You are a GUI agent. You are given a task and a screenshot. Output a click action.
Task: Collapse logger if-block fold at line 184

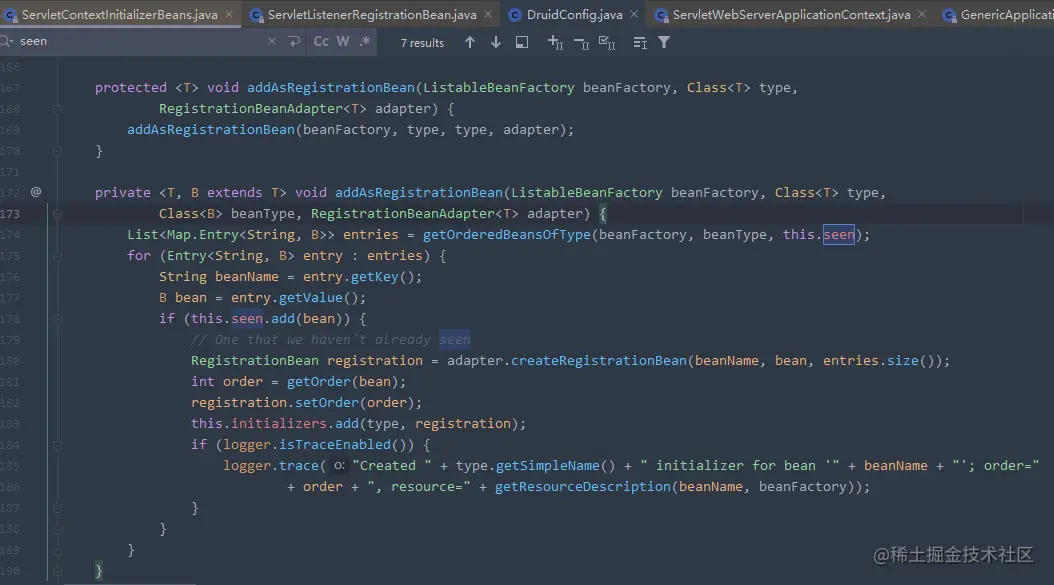[57, 444]
